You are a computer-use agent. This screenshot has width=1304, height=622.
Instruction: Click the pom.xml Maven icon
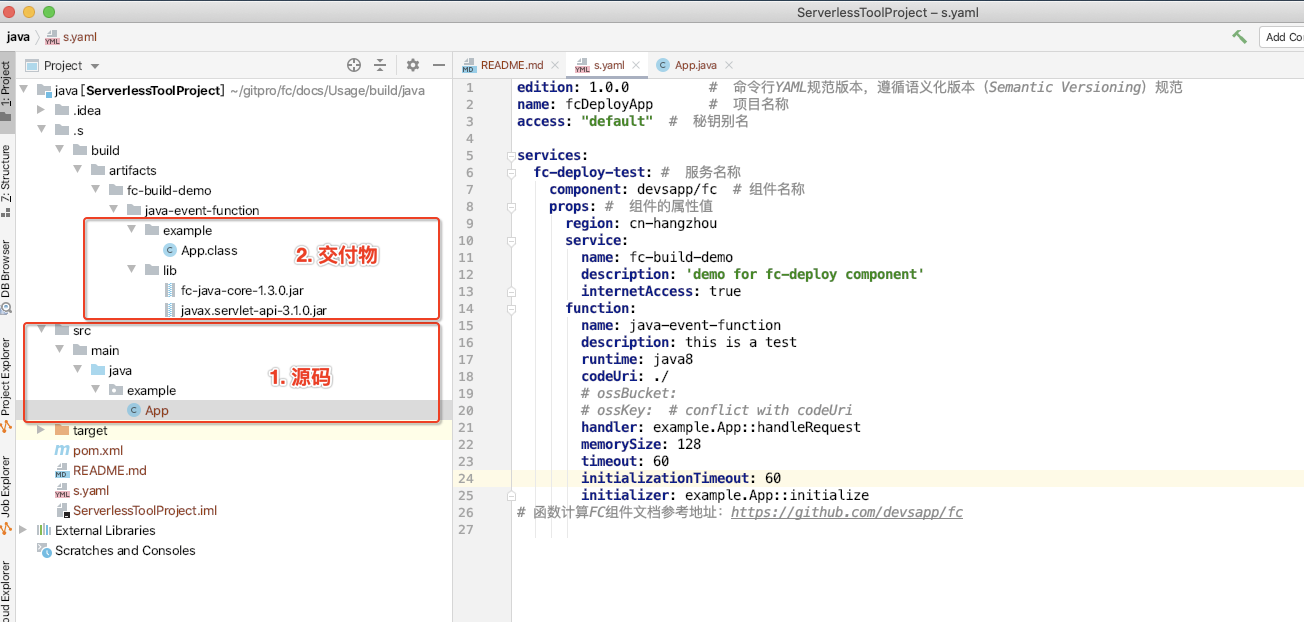[x=63, y=450]
